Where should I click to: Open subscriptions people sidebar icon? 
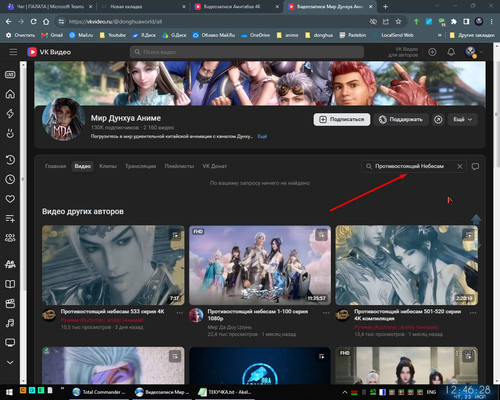coord(10,238)
